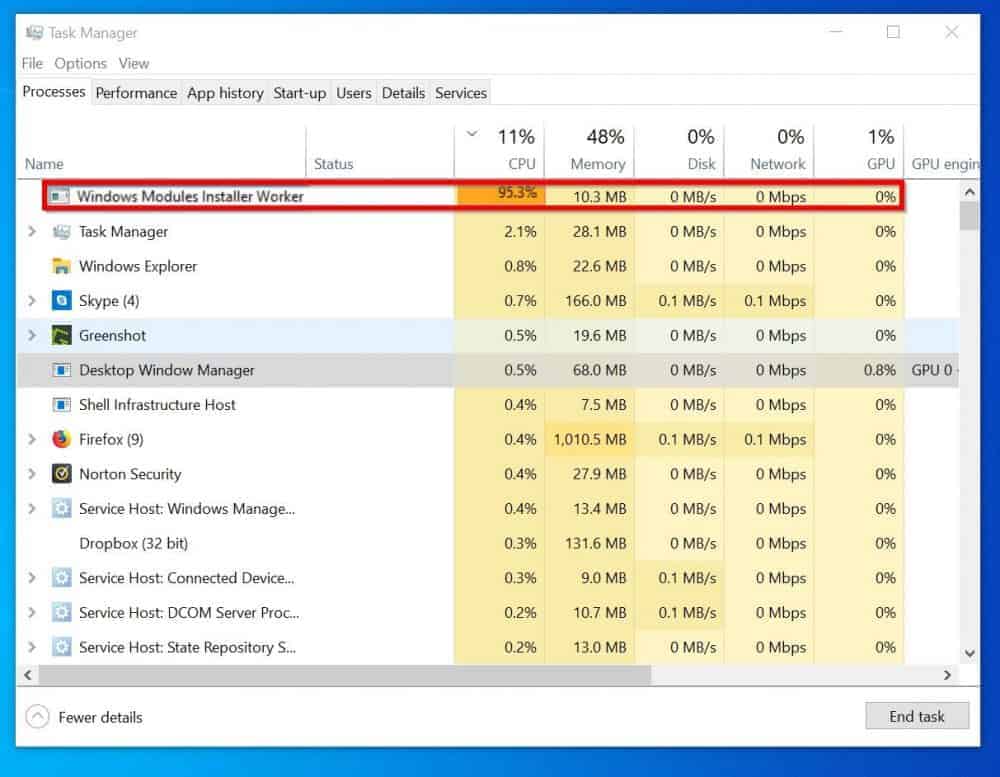The width and height of the screenshot is (1000, 777).
Task: Open the View menu
Action: (x=134, y=63)
